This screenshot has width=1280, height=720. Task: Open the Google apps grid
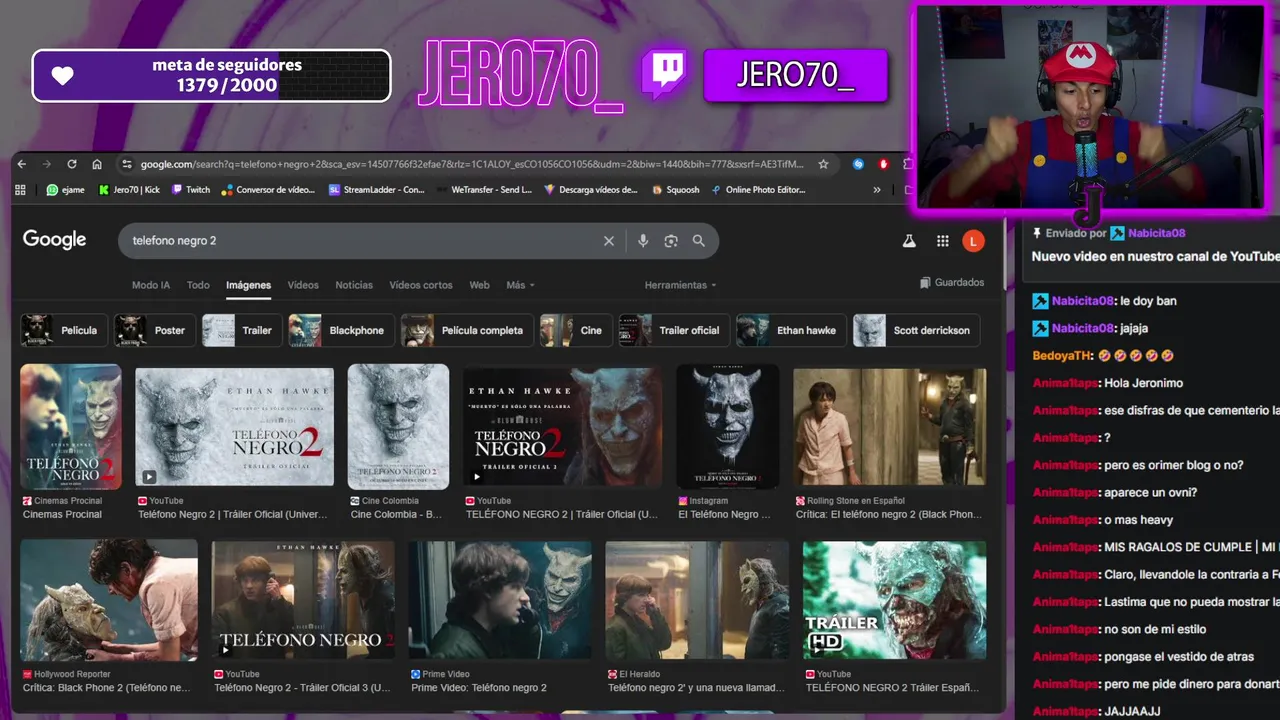(942, 241)
